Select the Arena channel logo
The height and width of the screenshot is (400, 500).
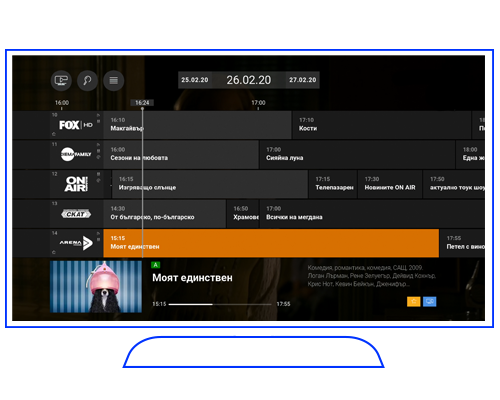[76, 243]
